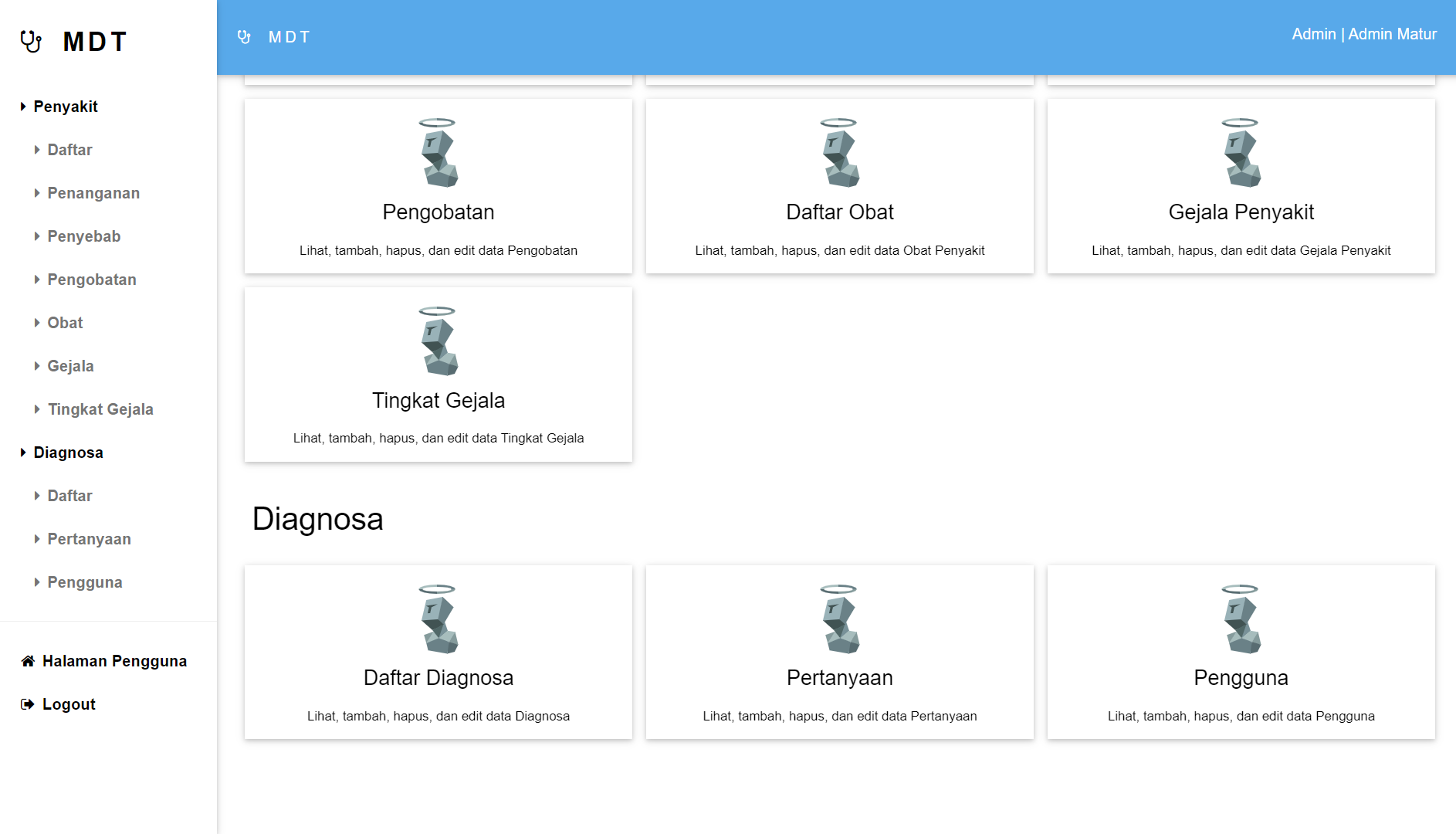Viewport: 1456px width, 834px height.
Task: Collapse the Penyakit sidebar section
Action: 23,107
